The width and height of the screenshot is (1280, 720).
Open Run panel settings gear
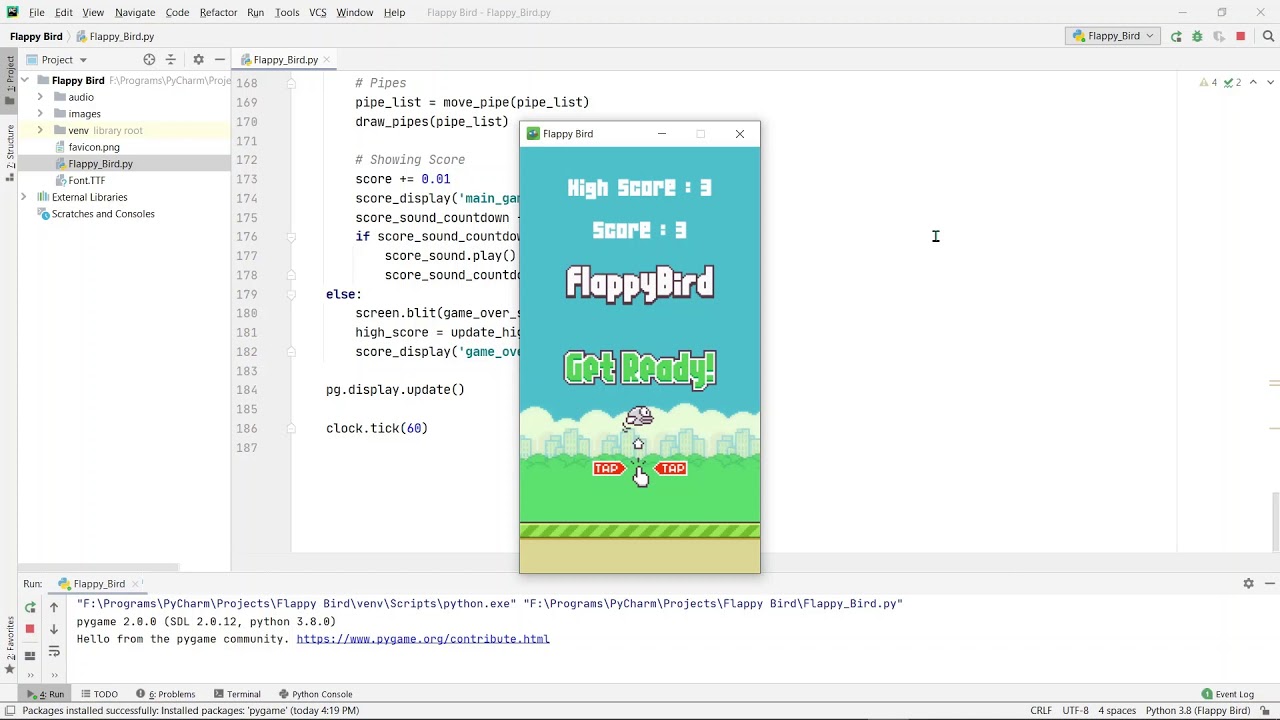(x=1248, y=583)
